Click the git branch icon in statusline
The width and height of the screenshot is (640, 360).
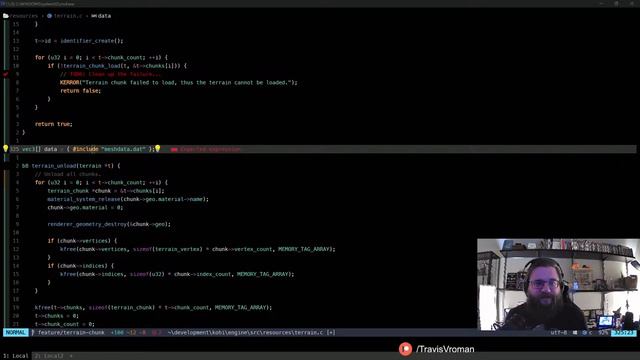coord(33,333)
